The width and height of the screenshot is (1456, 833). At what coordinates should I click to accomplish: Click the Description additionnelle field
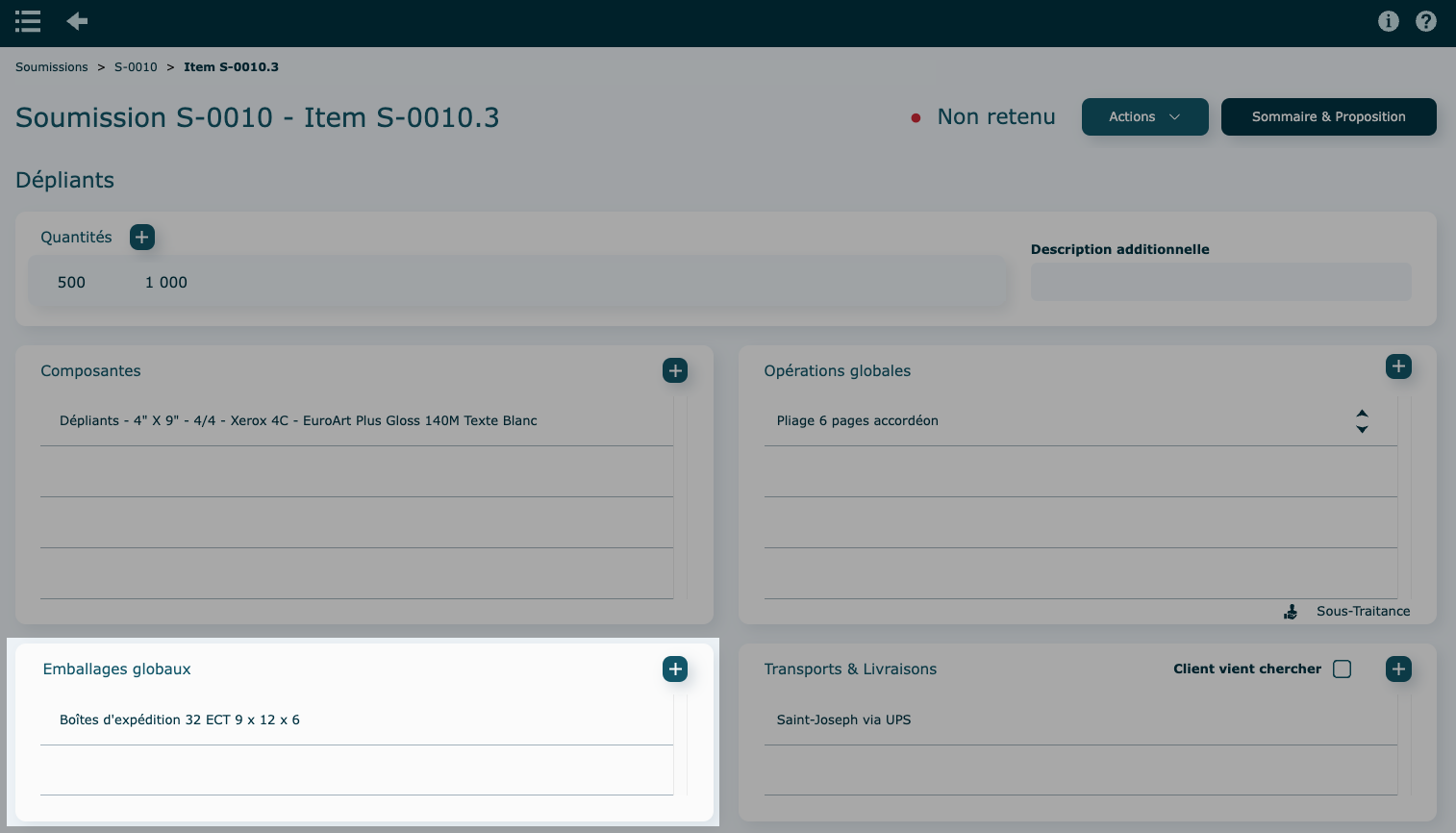[1220, 282]
